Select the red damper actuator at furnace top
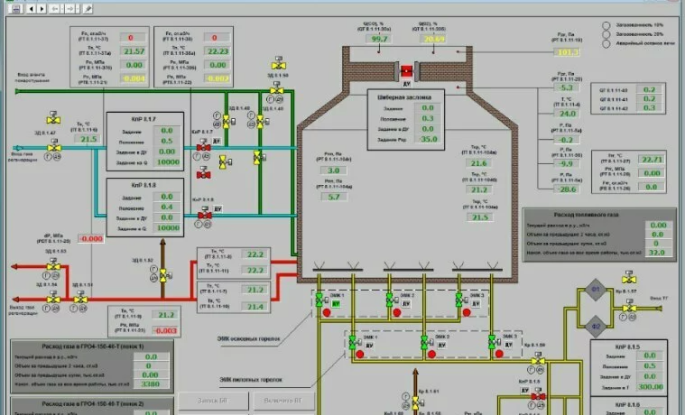The width and height of the screenshot is (685, 415). [409, 70]
